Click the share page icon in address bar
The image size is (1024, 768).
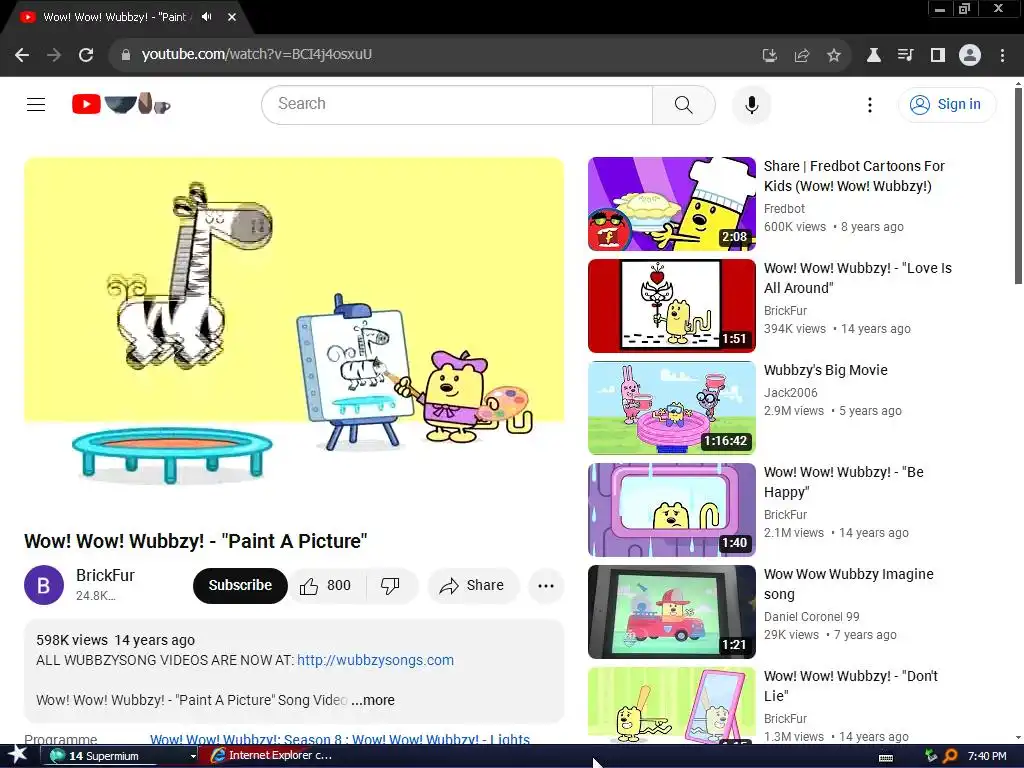click(802, 56)
